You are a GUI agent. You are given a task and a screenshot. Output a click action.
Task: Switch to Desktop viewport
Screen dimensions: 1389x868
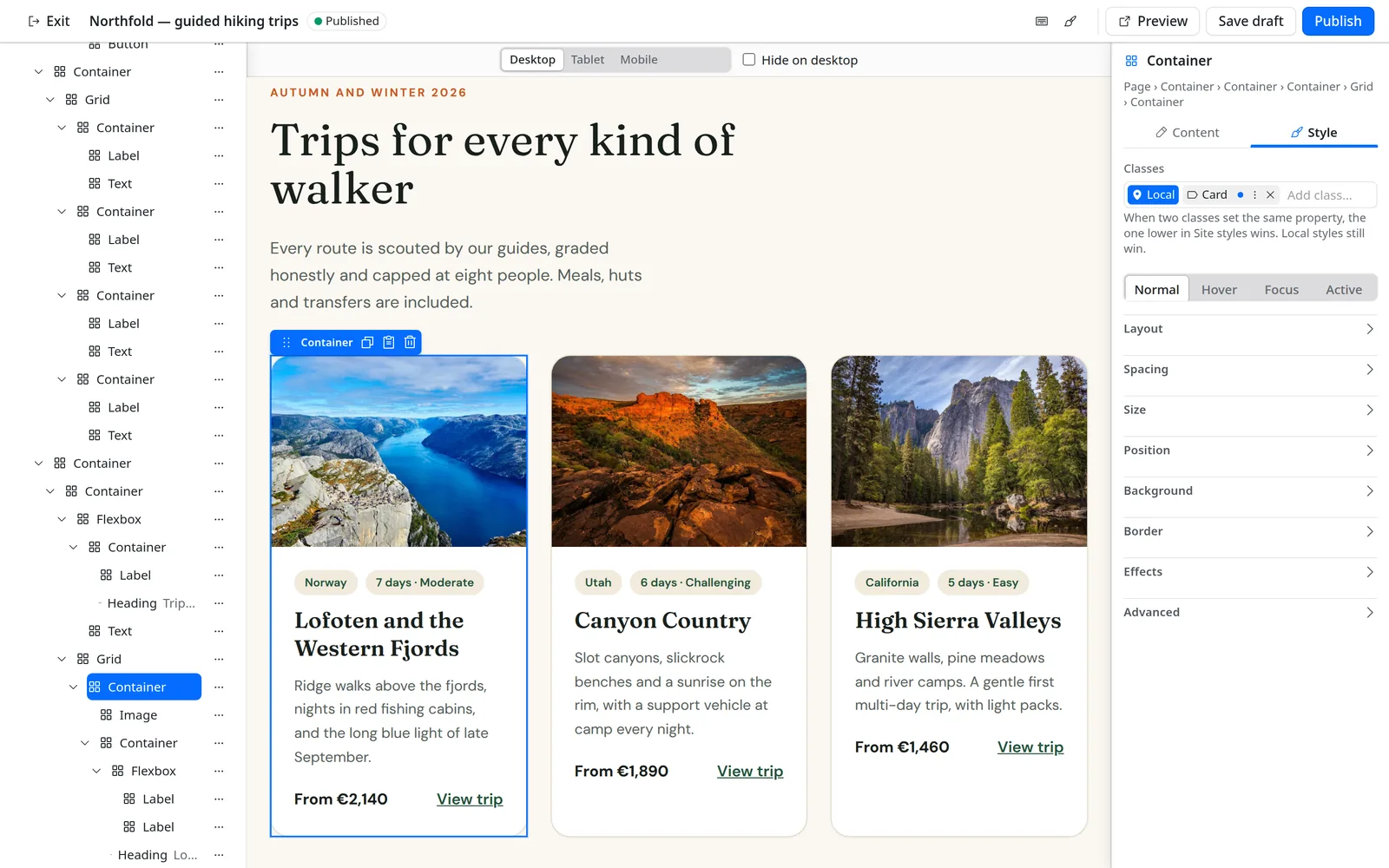click(x=532, y=60)
